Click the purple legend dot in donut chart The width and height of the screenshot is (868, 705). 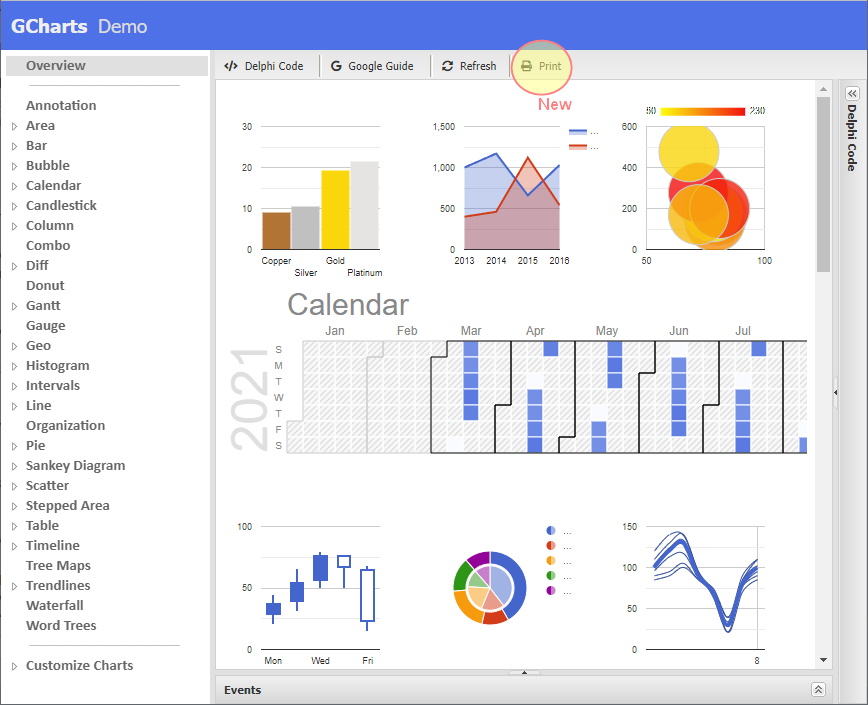coord(551,590)
